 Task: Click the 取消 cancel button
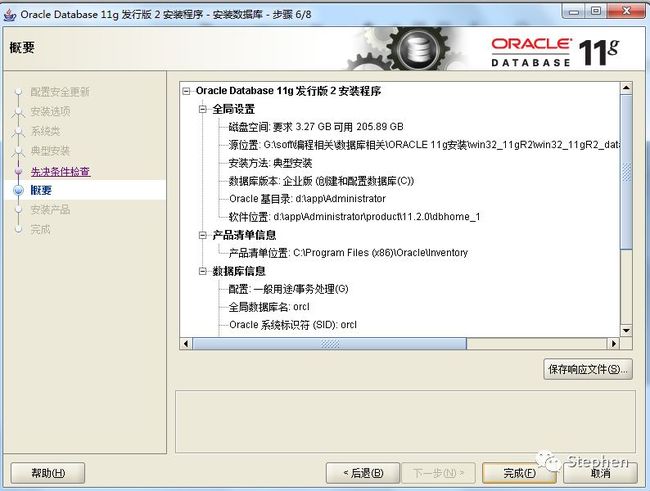tap(600, 473)
